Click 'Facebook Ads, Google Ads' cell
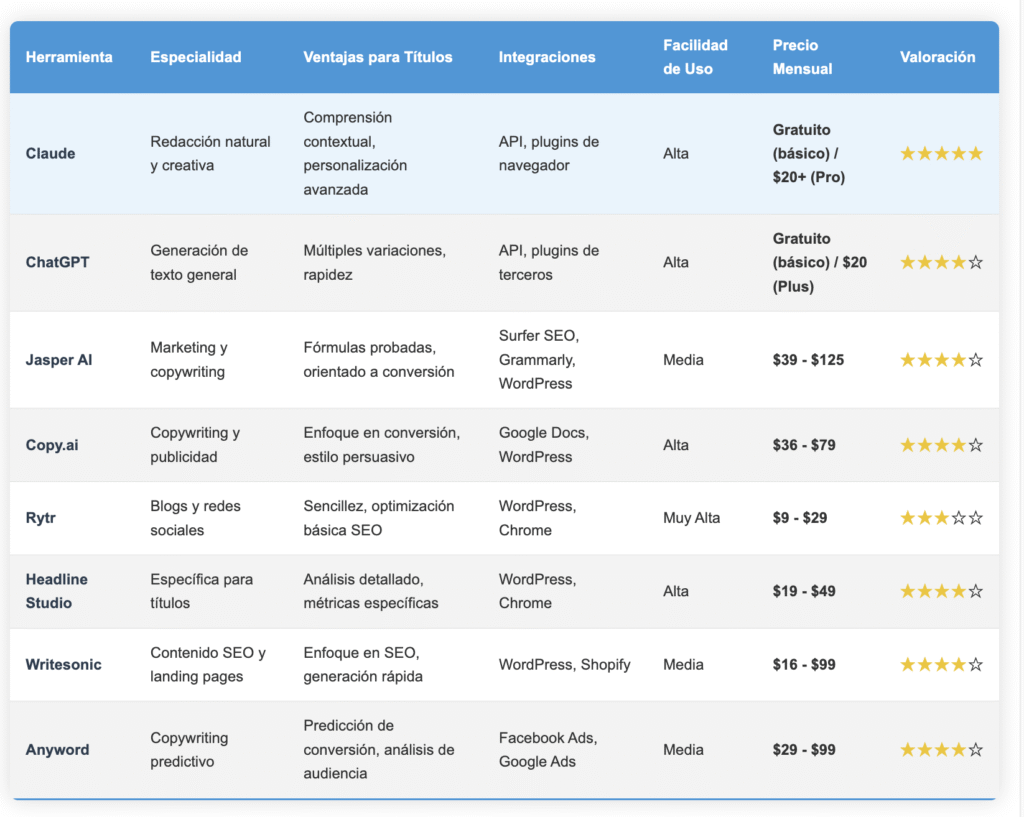This screenshot has height=817, width=1024. (548, 750)
